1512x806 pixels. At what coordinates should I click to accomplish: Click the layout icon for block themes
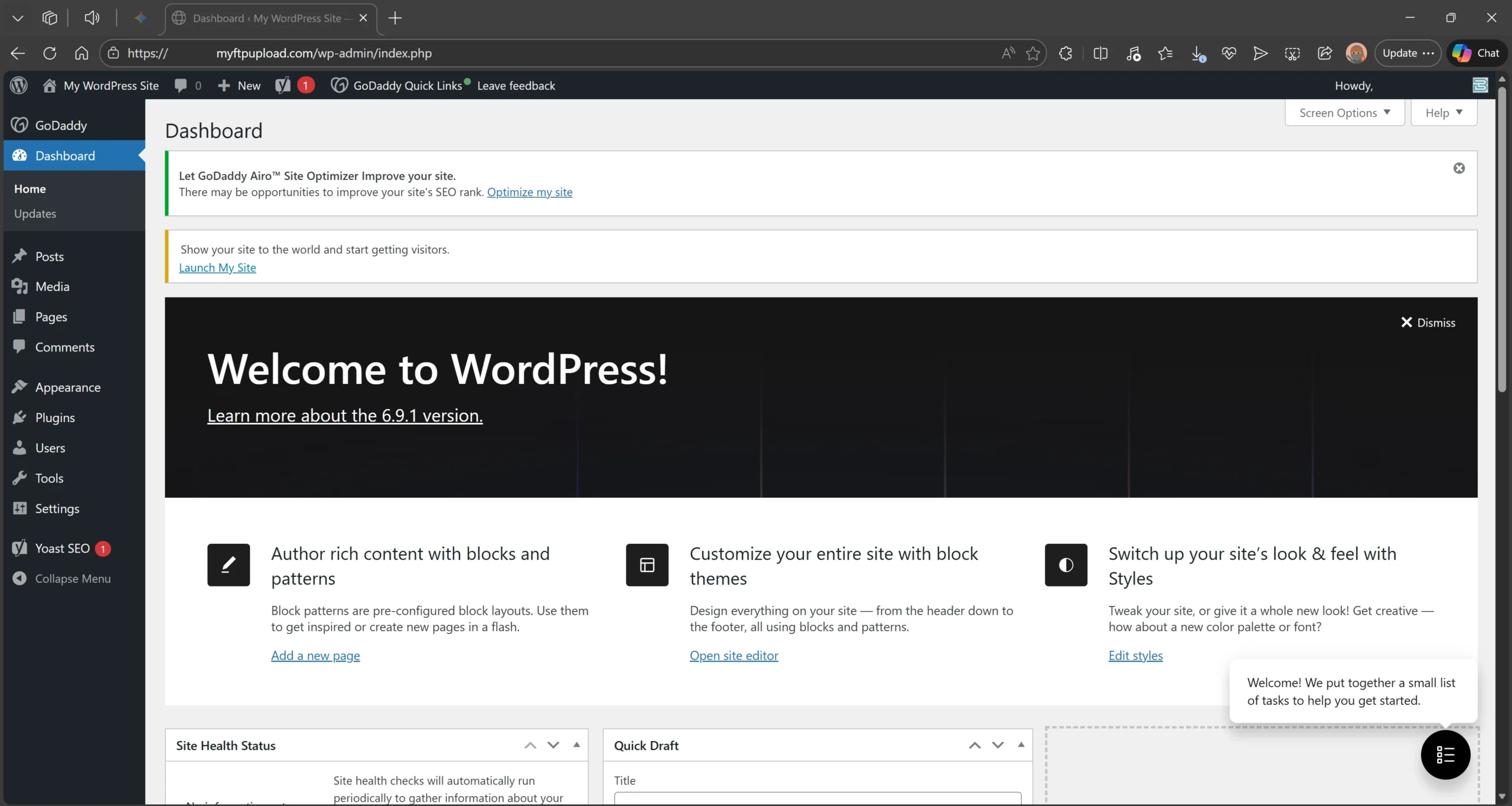(x=647, y=565)
